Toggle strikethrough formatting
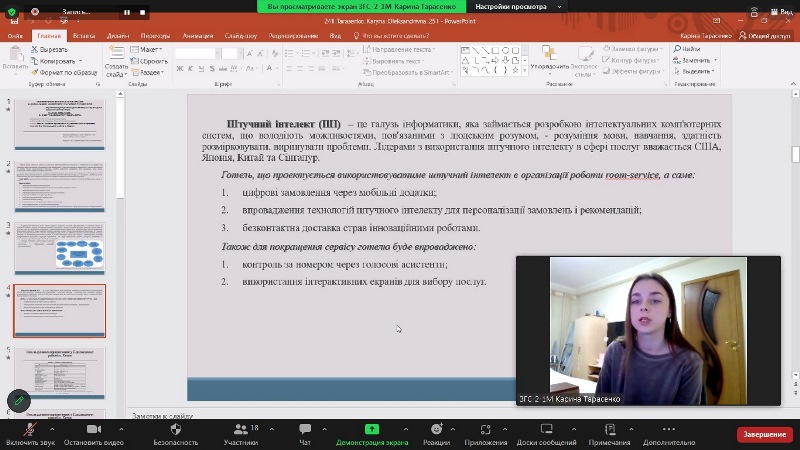This screenshot has width=800, height=450. click(223, 68)
